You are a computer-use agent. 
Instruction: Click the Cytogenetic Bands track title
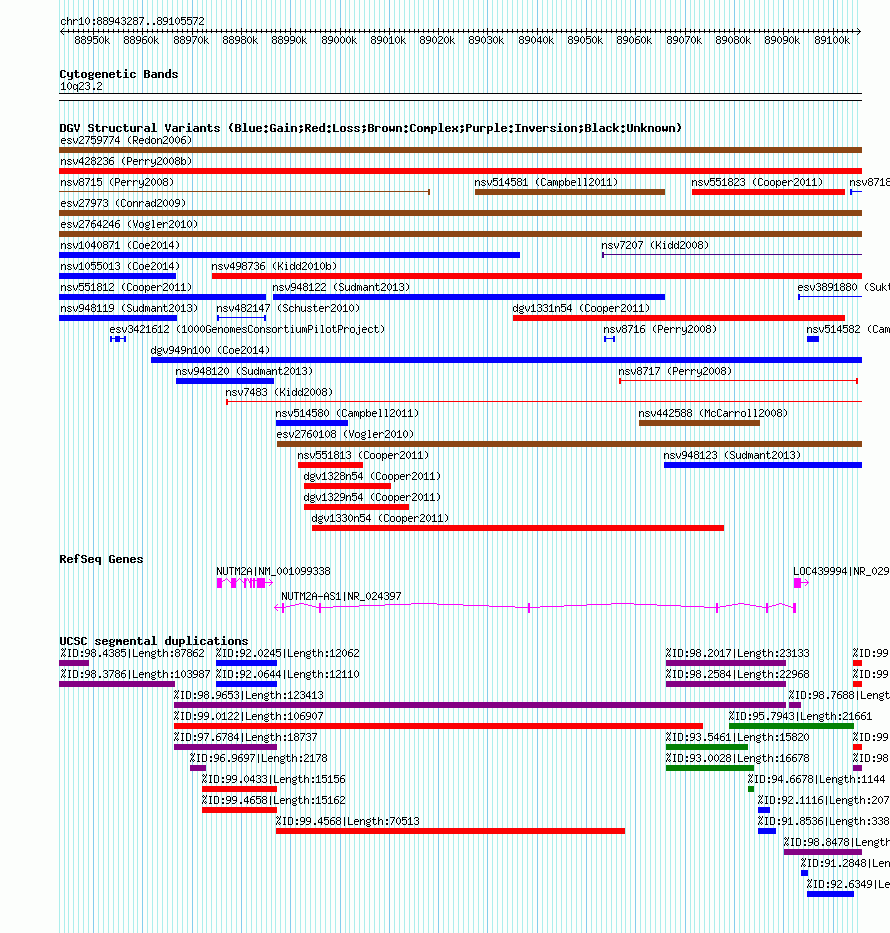119,74
